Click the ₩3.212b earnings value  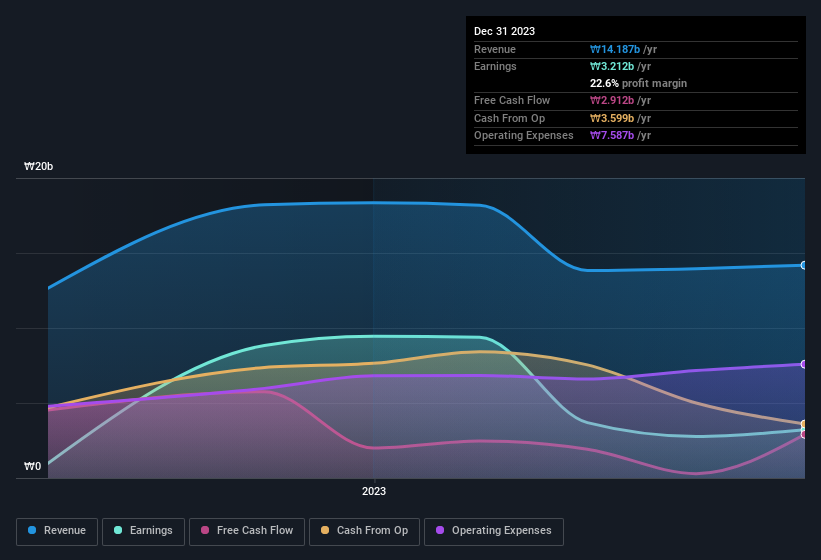(x=612, y=66)
